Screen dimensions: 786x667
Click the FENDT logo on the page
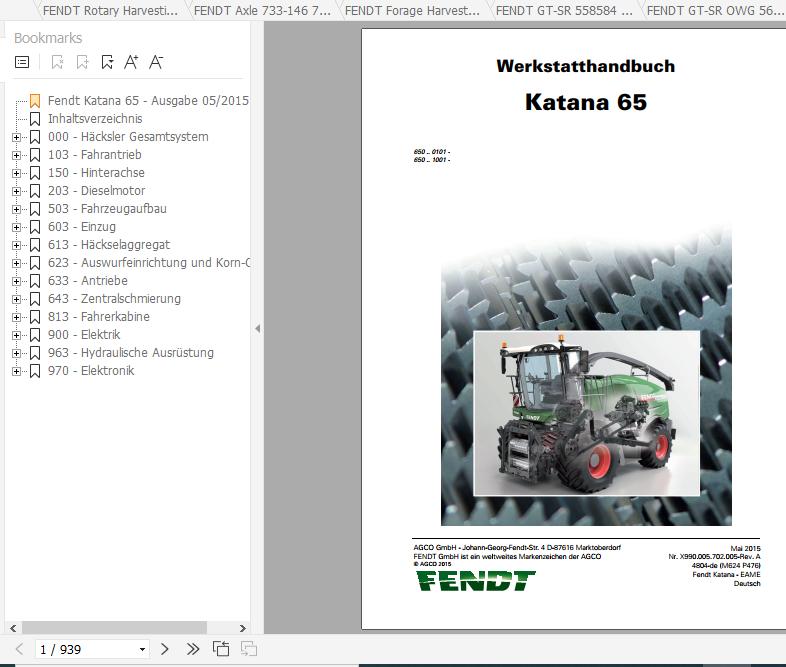coord(476,581)
